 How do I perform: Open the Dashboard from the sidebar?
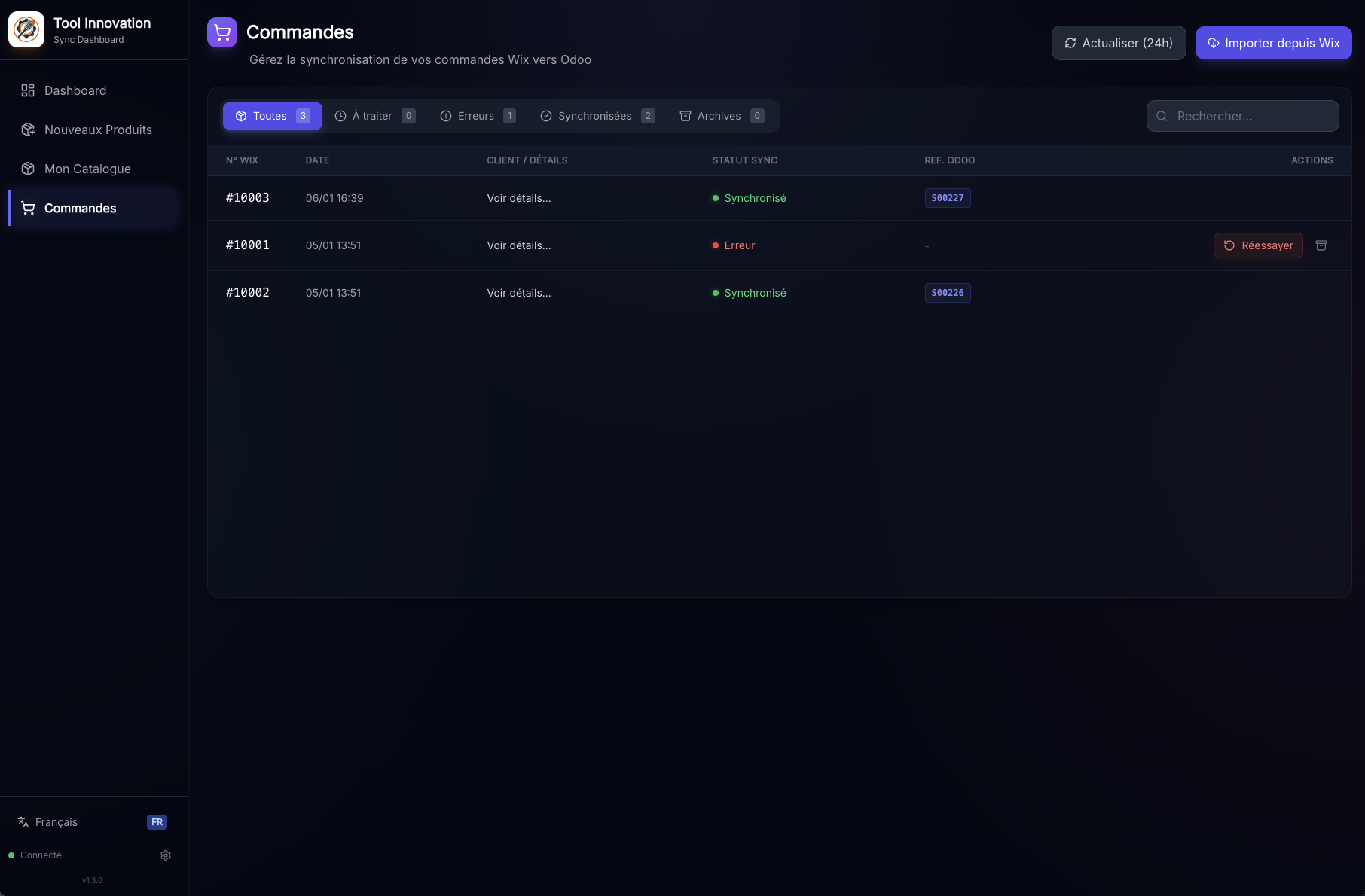coord(75,90)
